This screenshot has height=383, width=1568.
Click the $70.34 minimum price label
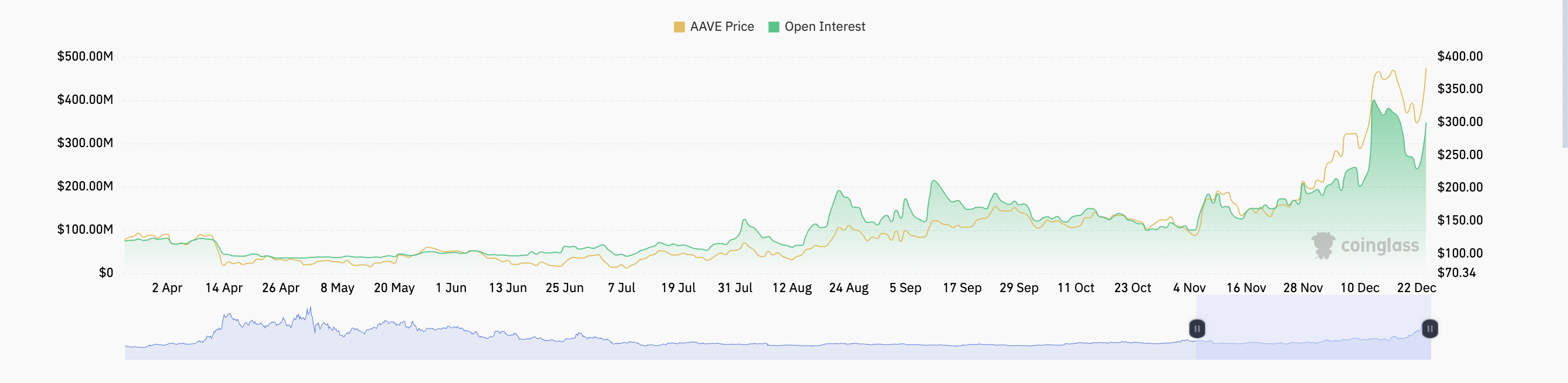click(x=1457, y=273)
